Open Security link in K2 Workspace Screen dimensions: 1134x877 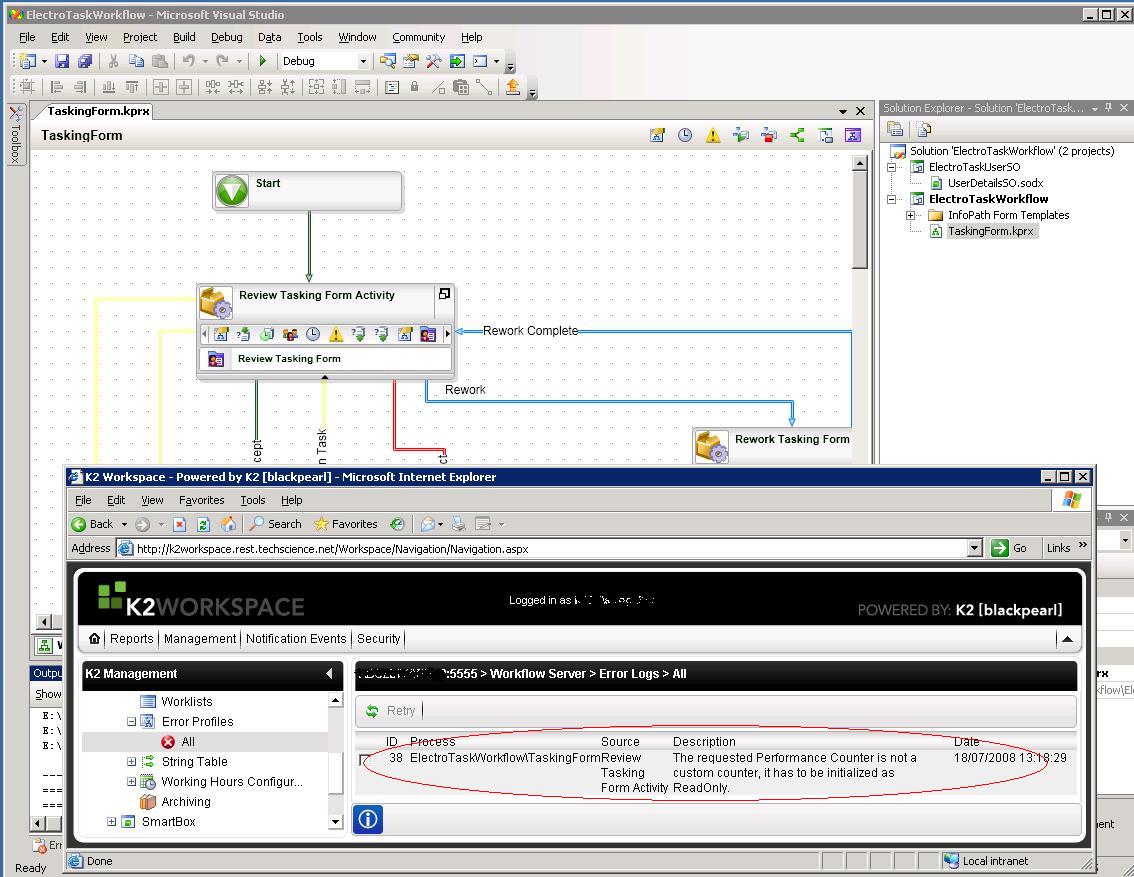378,638
